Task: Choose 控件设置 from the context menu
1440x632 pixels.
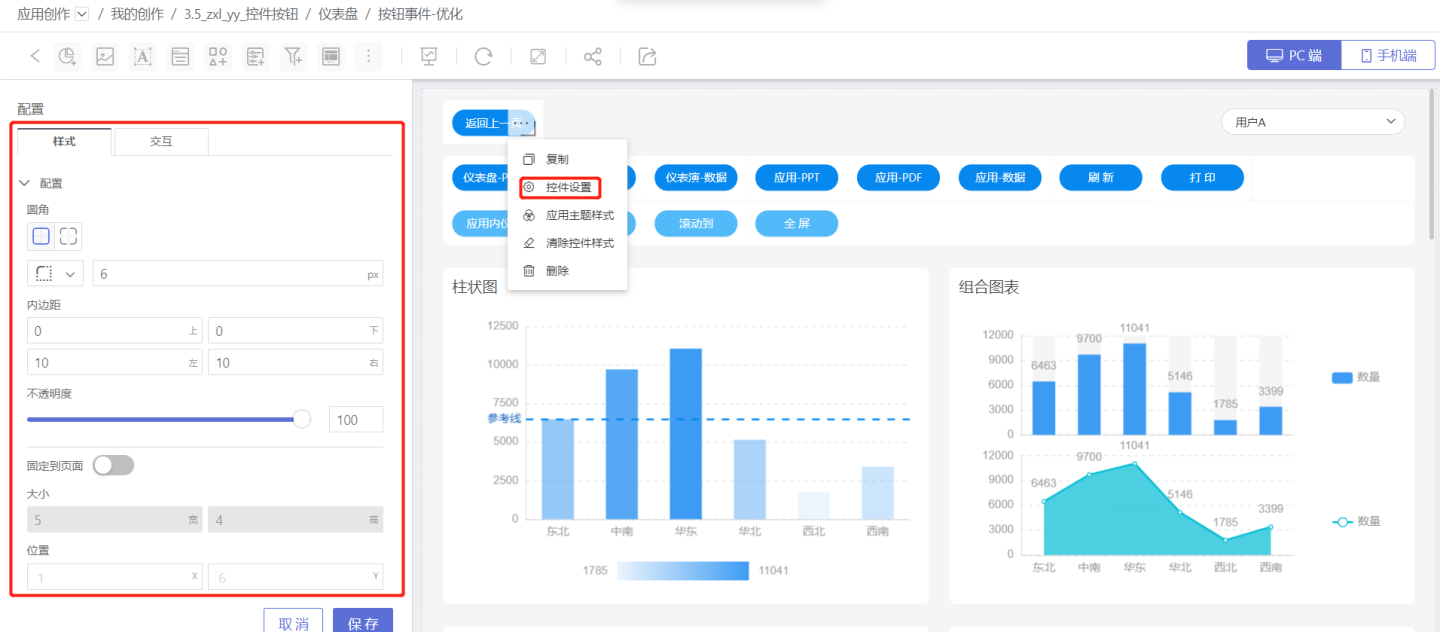Action: coord(568,187)
